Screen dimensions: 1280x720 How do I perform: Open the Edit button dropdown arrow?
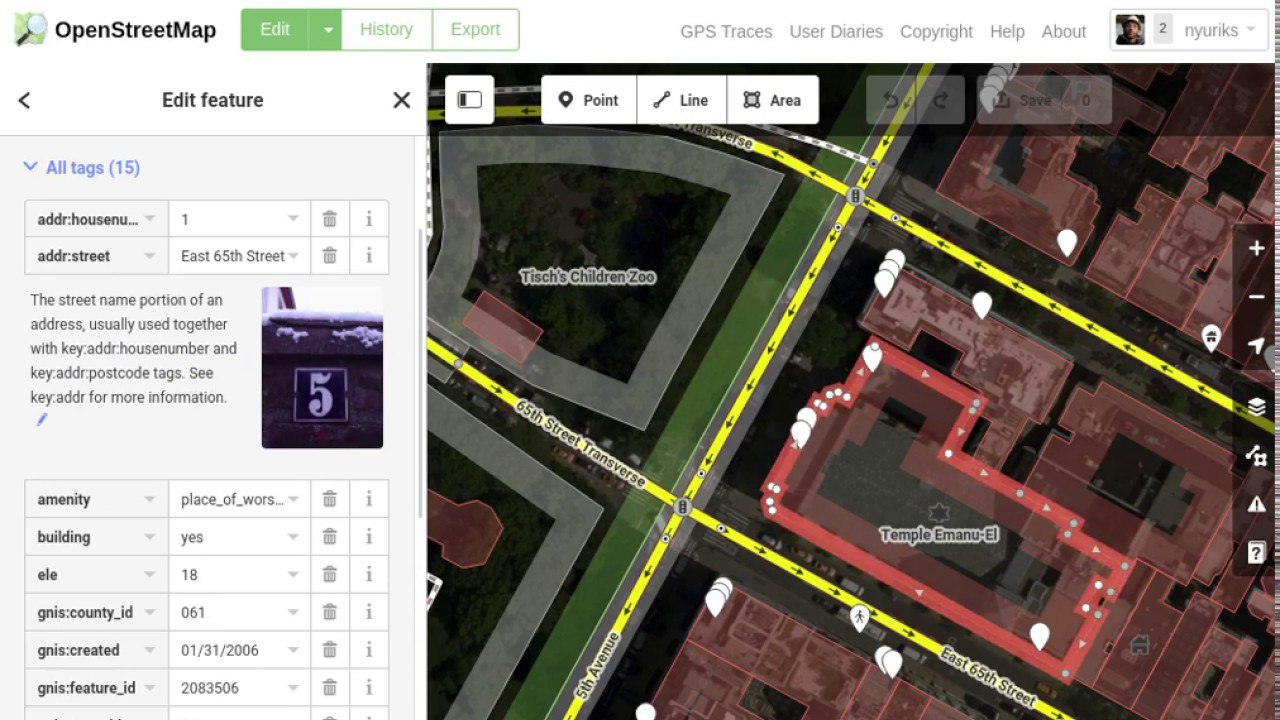pos(326,30)
